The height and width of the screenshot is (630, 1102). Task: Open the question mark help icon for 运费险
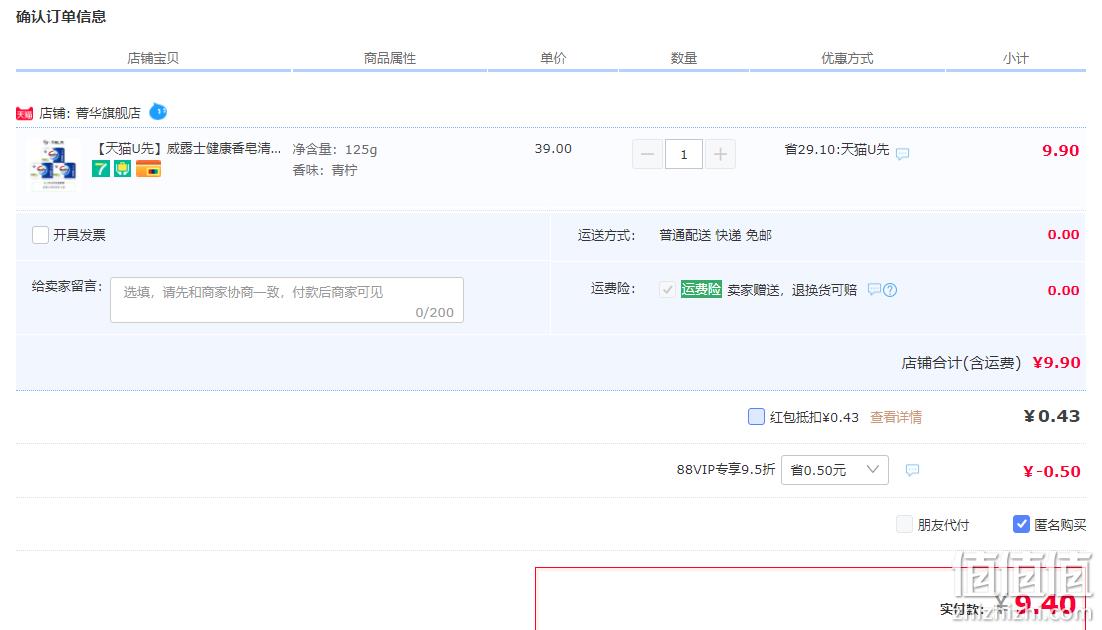click(890, 290)
